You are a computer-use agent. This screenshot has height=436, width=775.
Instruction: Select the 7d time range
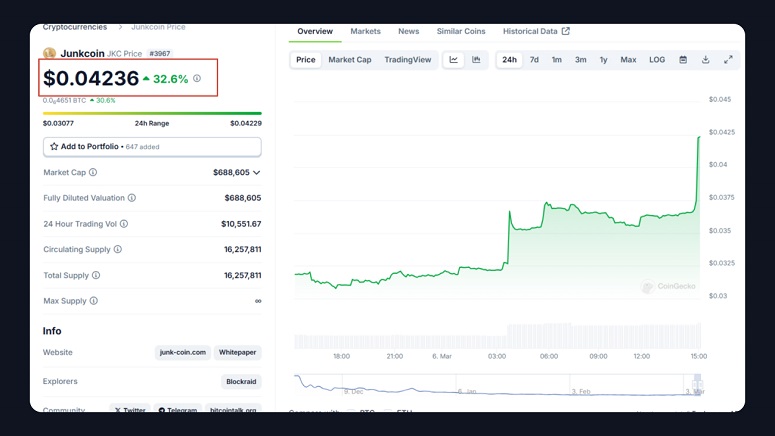534,60
